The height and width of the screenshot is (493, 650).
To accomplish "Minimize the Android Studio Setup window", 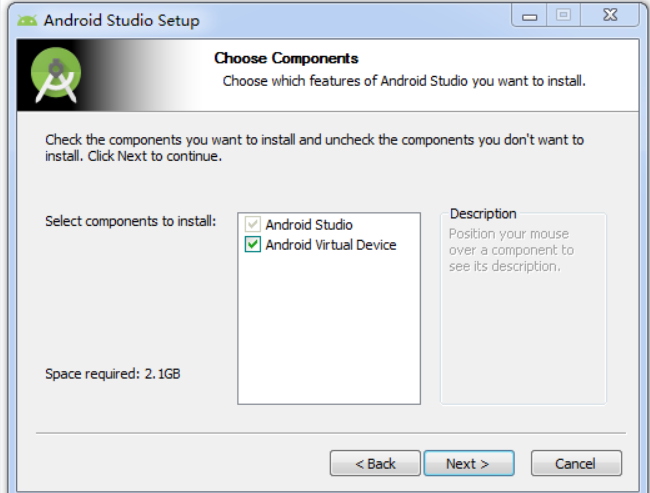I will (x=529, y=16).
